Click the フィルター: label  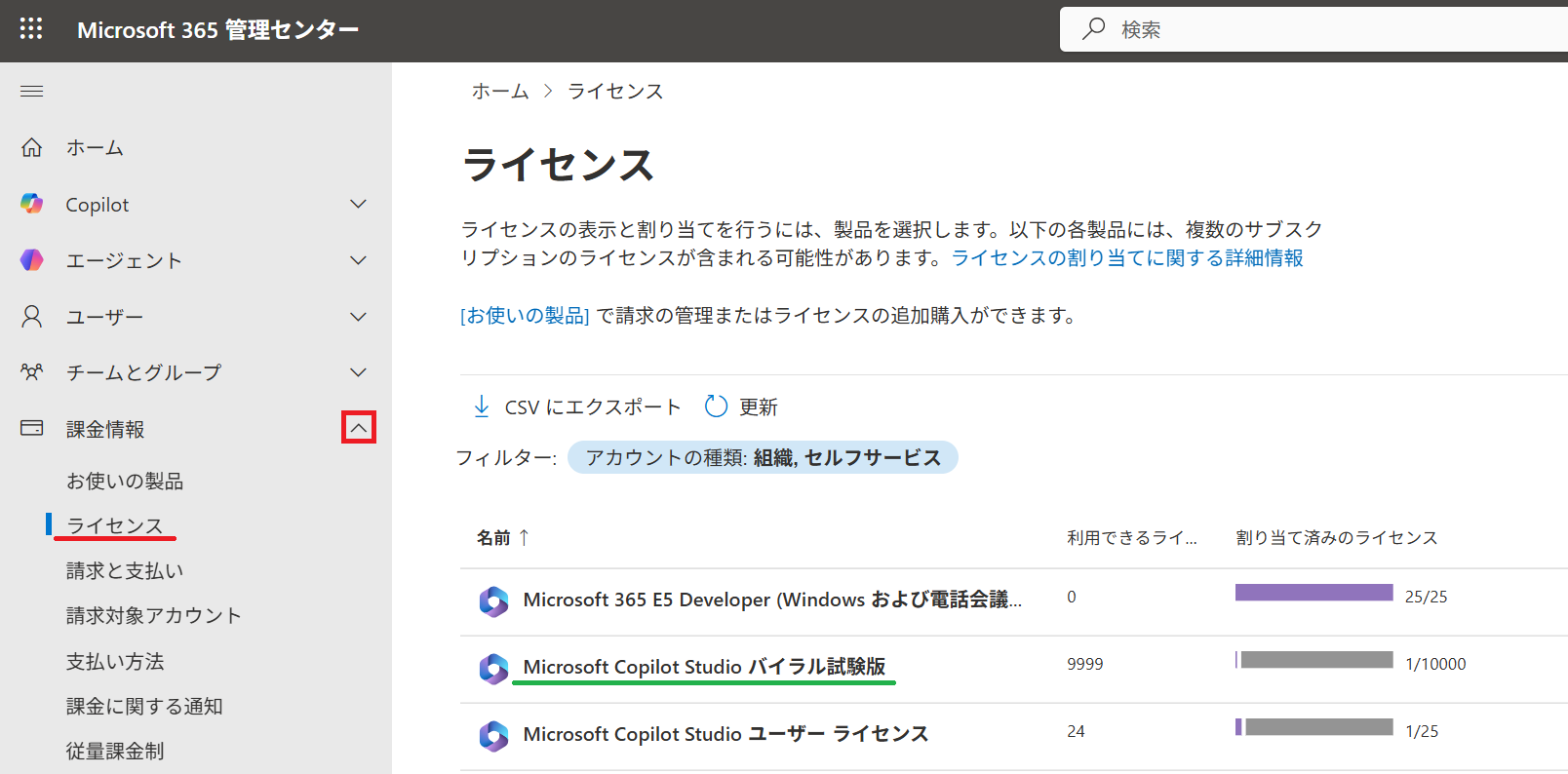coord(506,457)
